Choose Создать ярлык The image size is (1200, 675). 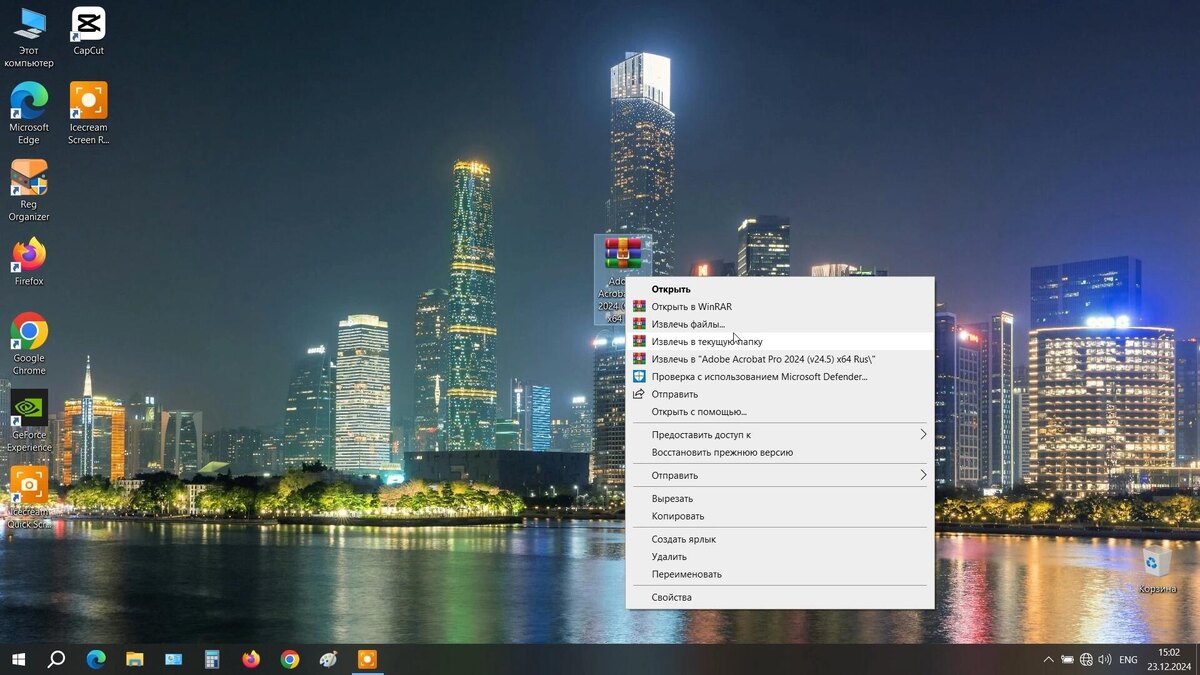click(x=780, y=539)
